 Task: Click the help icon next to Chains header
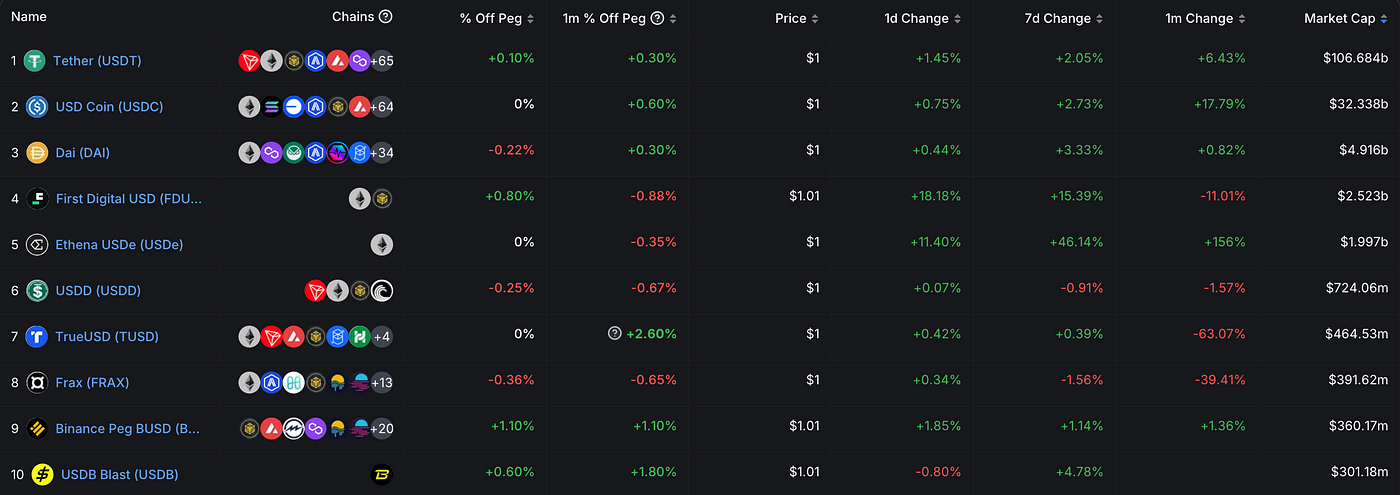click(x=386, y=17)
